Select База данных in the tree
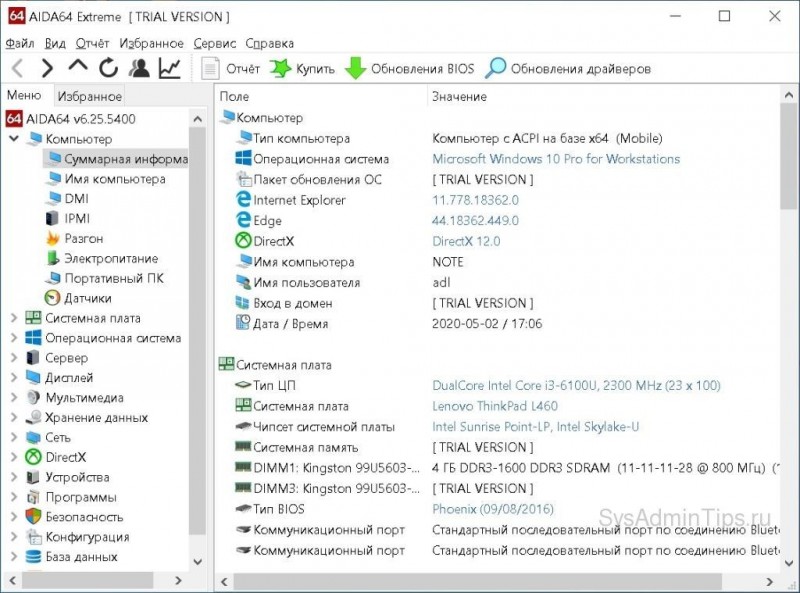The height and width of the screenshot is (593, 800). point(71,557)
